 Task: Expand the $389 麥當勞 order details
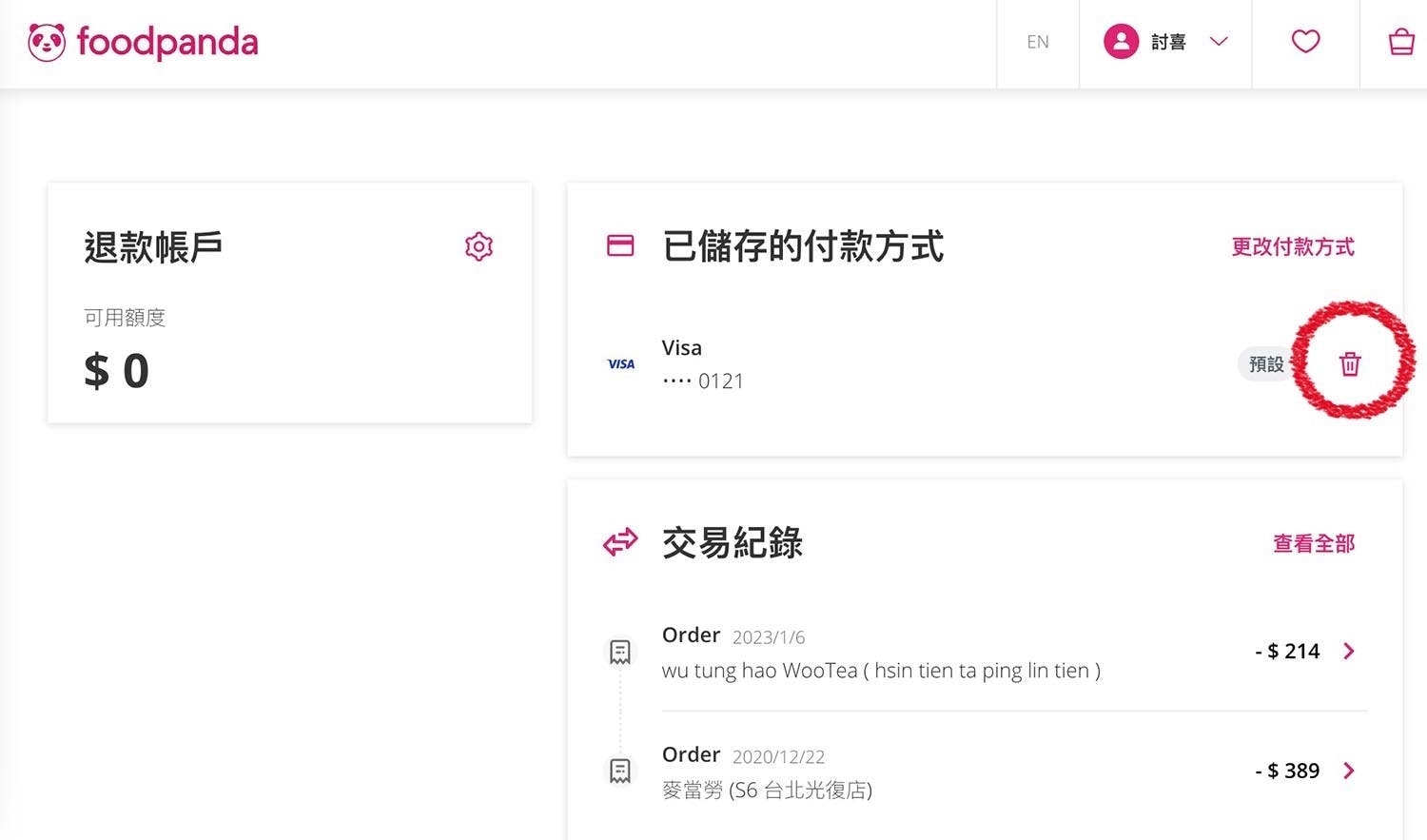click(x=1349, y=771)
